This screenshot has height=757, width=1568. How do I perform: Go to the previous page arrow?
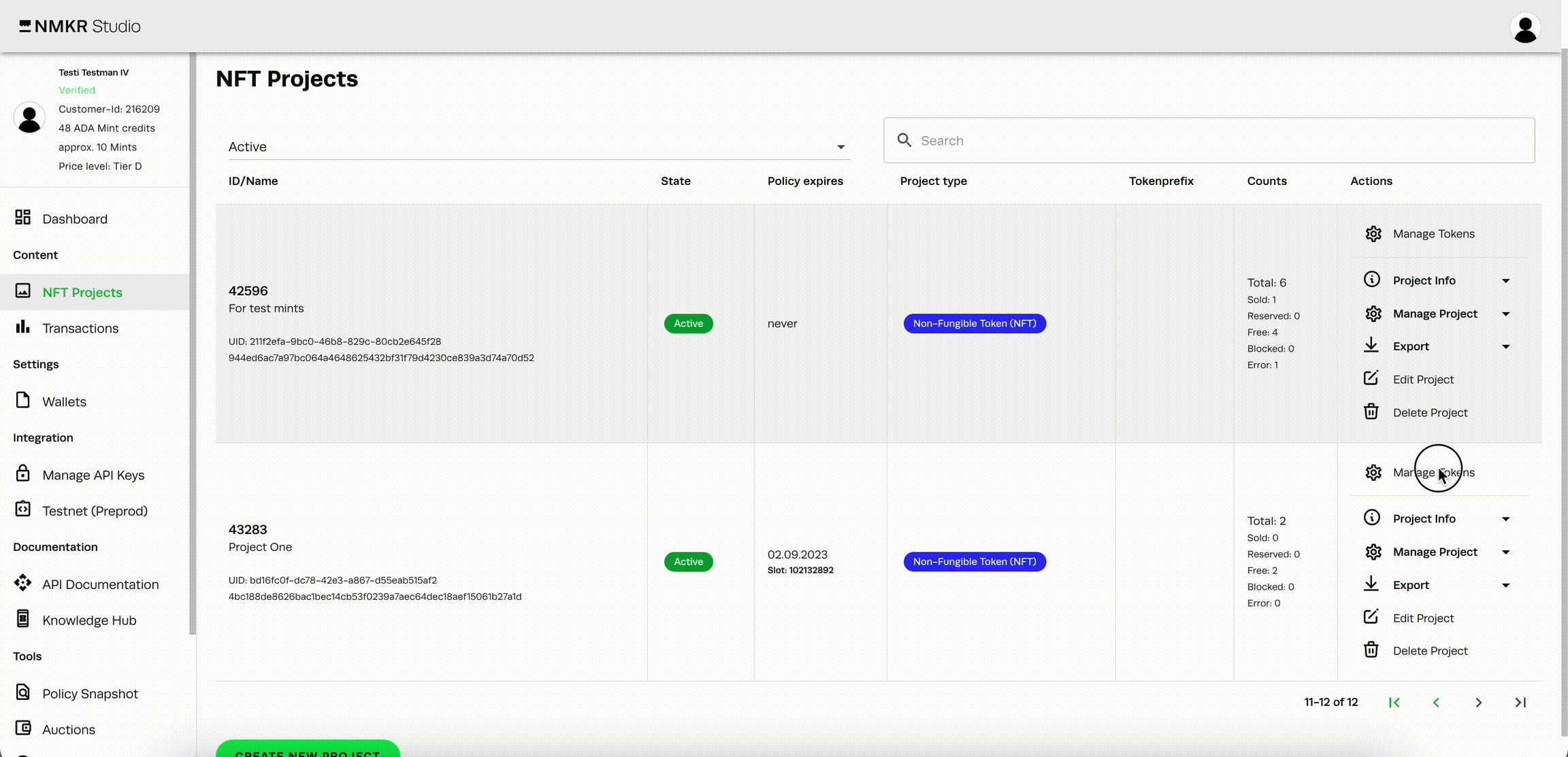coord(1436,703)
